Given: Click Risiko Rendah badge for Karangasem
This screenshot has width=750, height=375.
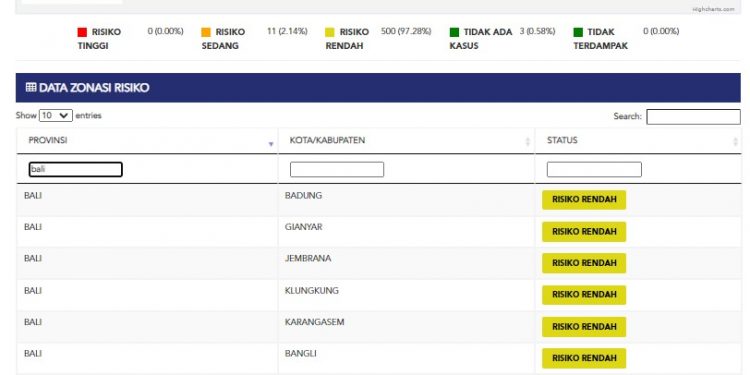Looking at the screenshot, I should point(584,327).
